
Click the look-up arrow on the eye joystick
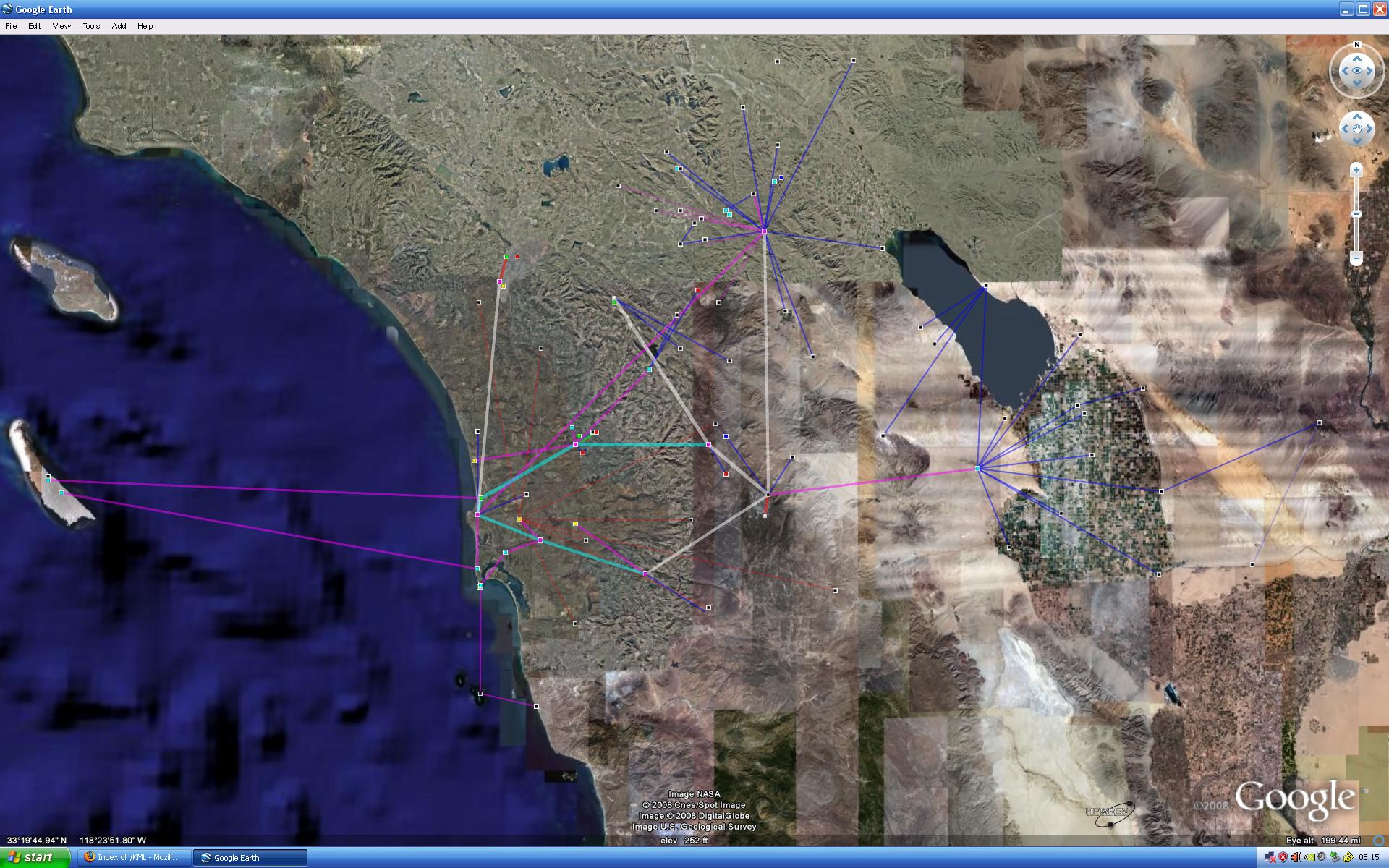(1357, 59)
